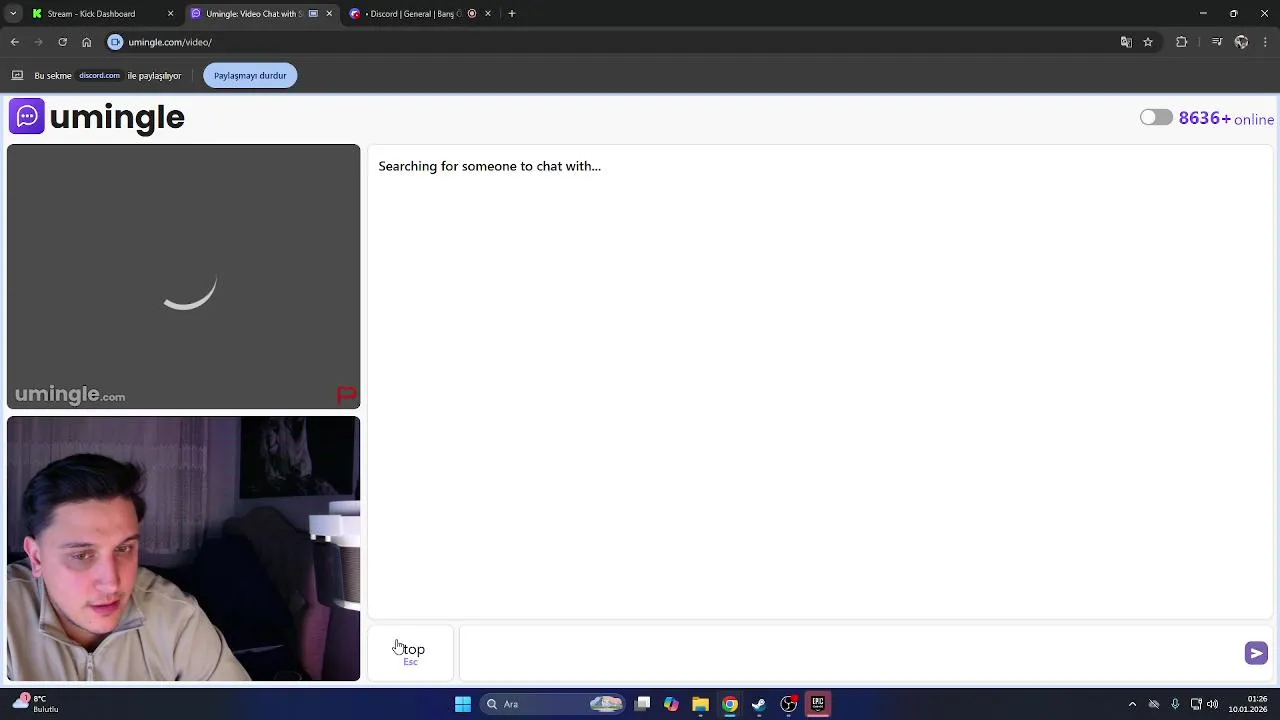
Task: Open File Explorer from the taskbar
Action: tap(700, 704)
